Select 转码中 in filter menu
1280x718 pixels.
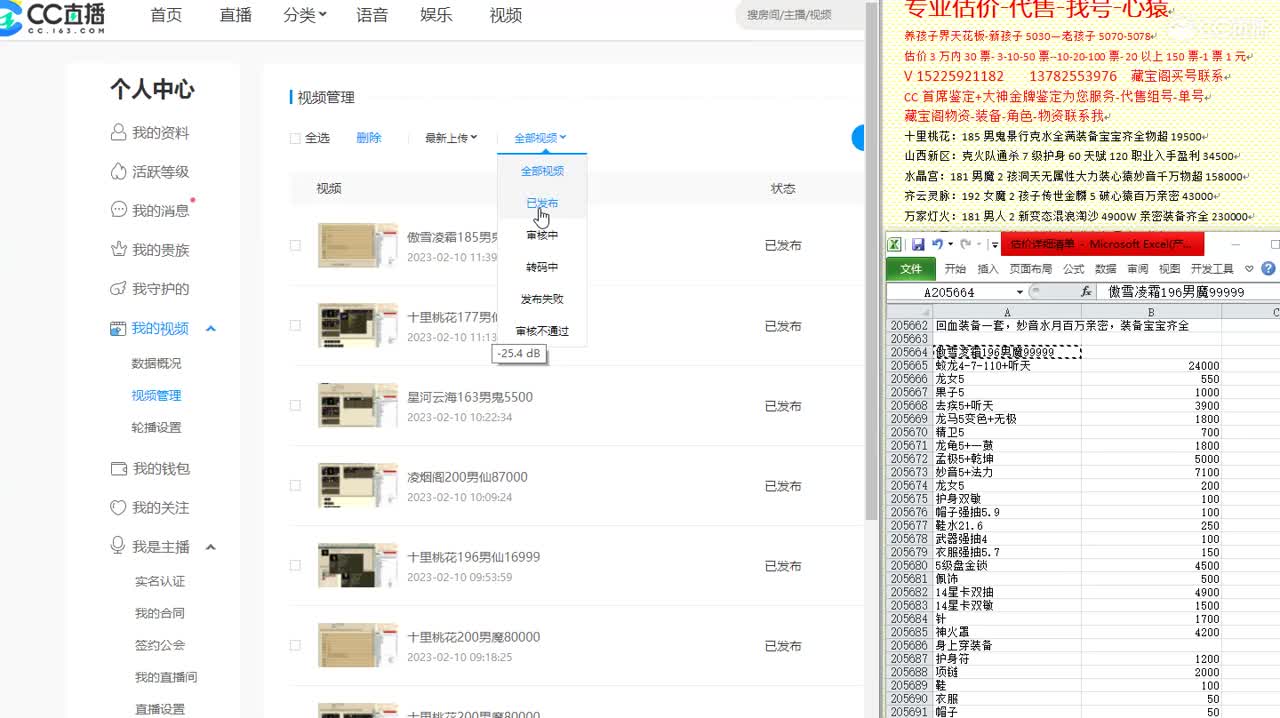click(542, 267)
